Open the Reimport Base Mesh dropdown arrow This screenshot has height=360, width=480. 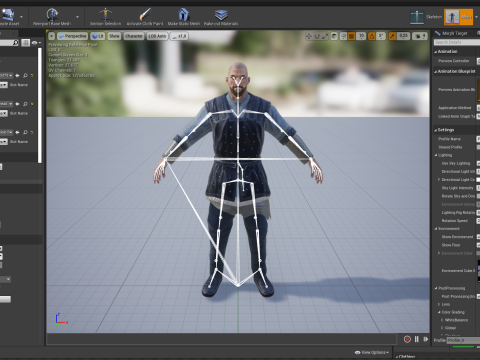77,17
